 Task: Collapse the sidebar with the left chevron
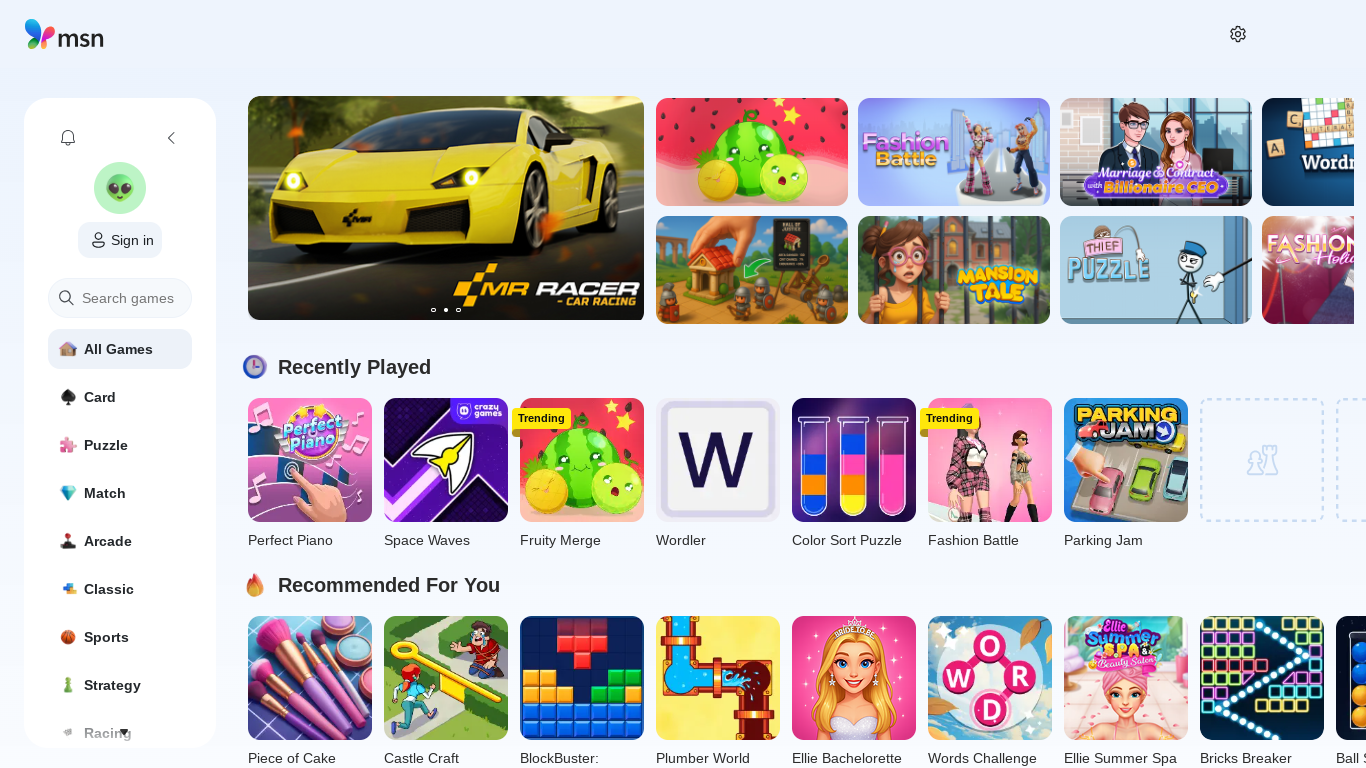click(171, 138)
